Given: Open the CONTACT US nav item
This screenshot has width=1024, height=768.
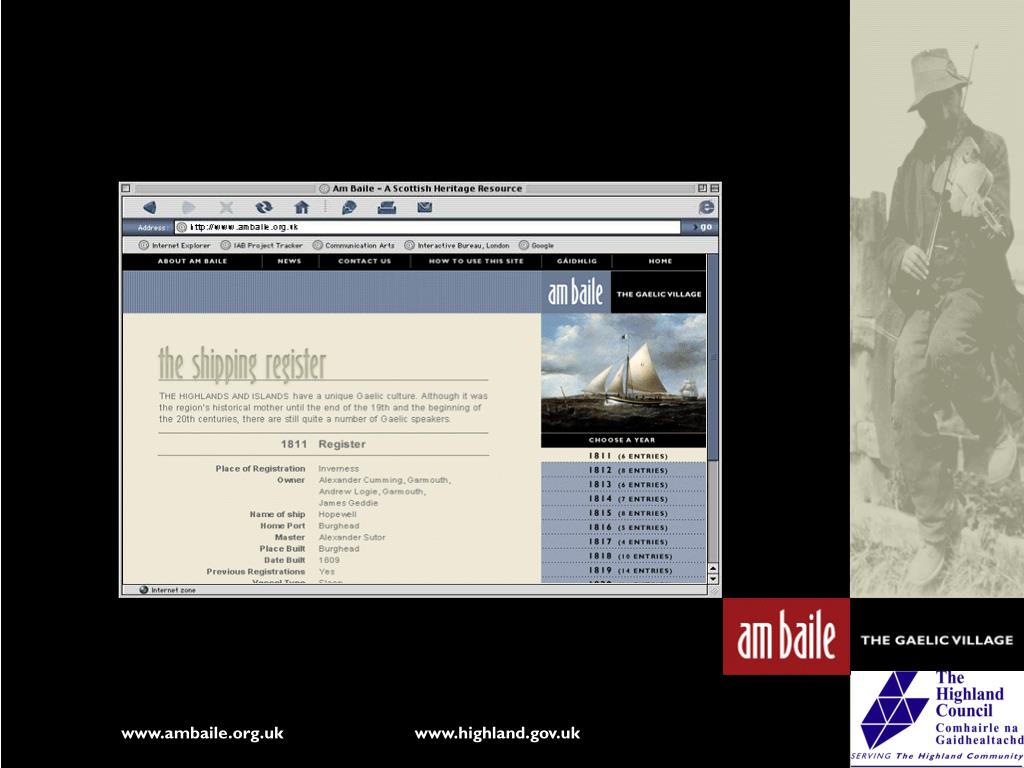Looking at the screenshot, I should tap(364, 261).
